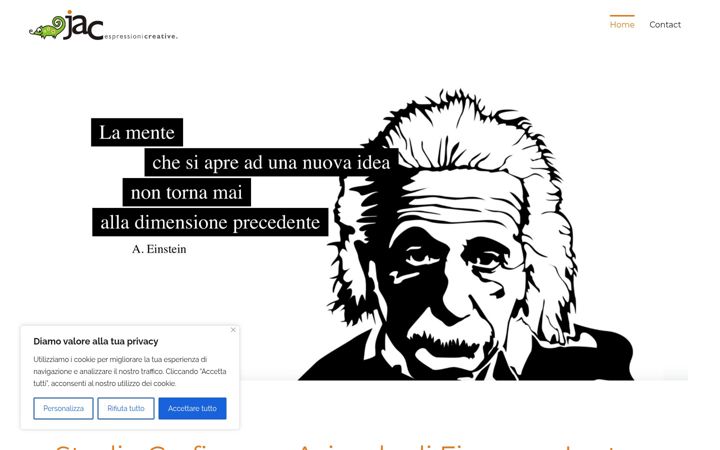Image resolution: width=720 pixels, height=450 pixels.
Task: Close the privacy cookie popup
Action: coord(233,330)
